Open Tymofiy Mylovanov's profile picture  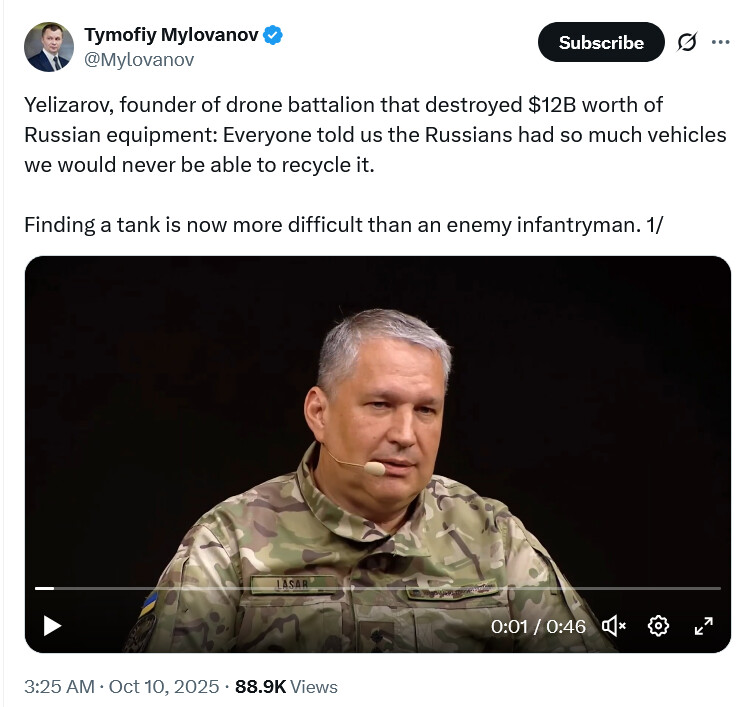pos(49,46)
